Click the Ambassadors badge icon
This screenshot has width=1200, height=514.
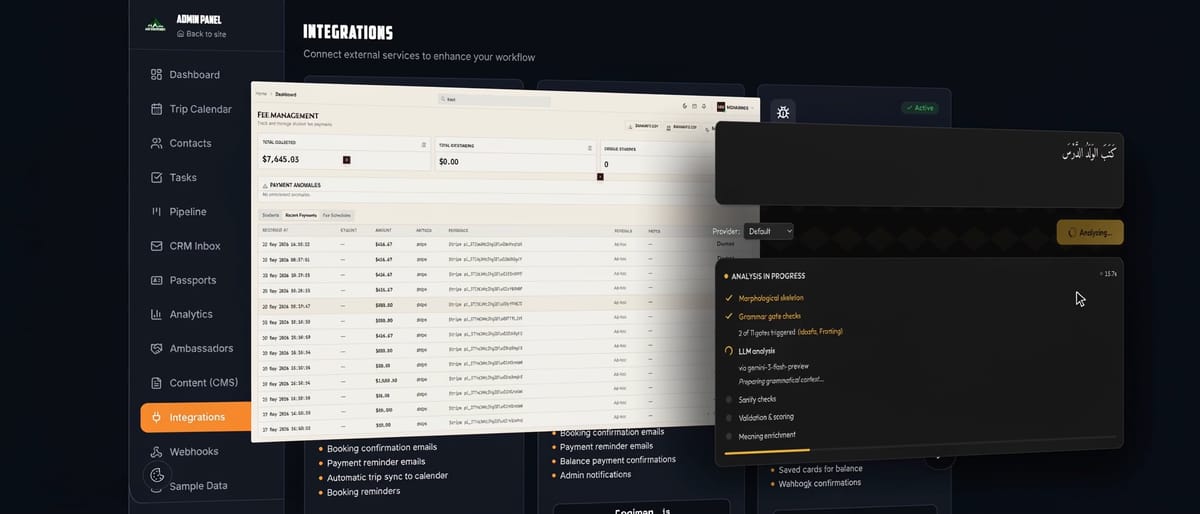[x=156, y=348]
